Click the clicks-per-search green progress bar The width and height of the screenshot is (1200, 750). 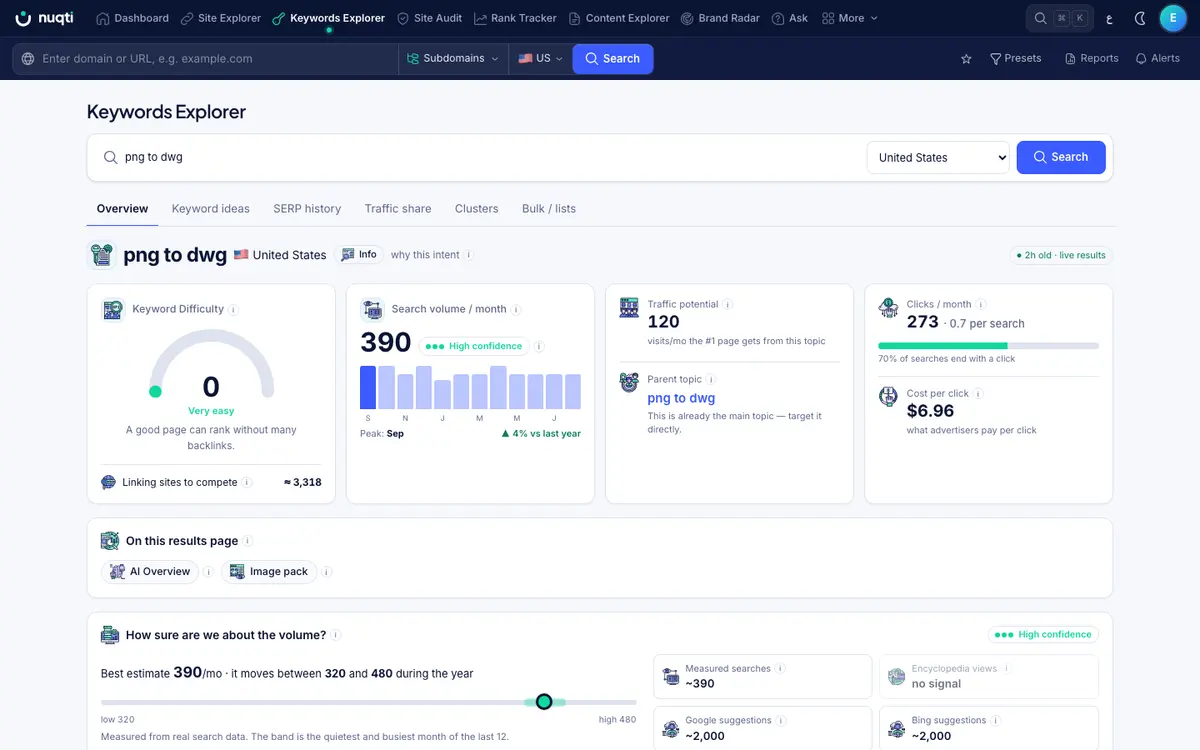[943, 346]
